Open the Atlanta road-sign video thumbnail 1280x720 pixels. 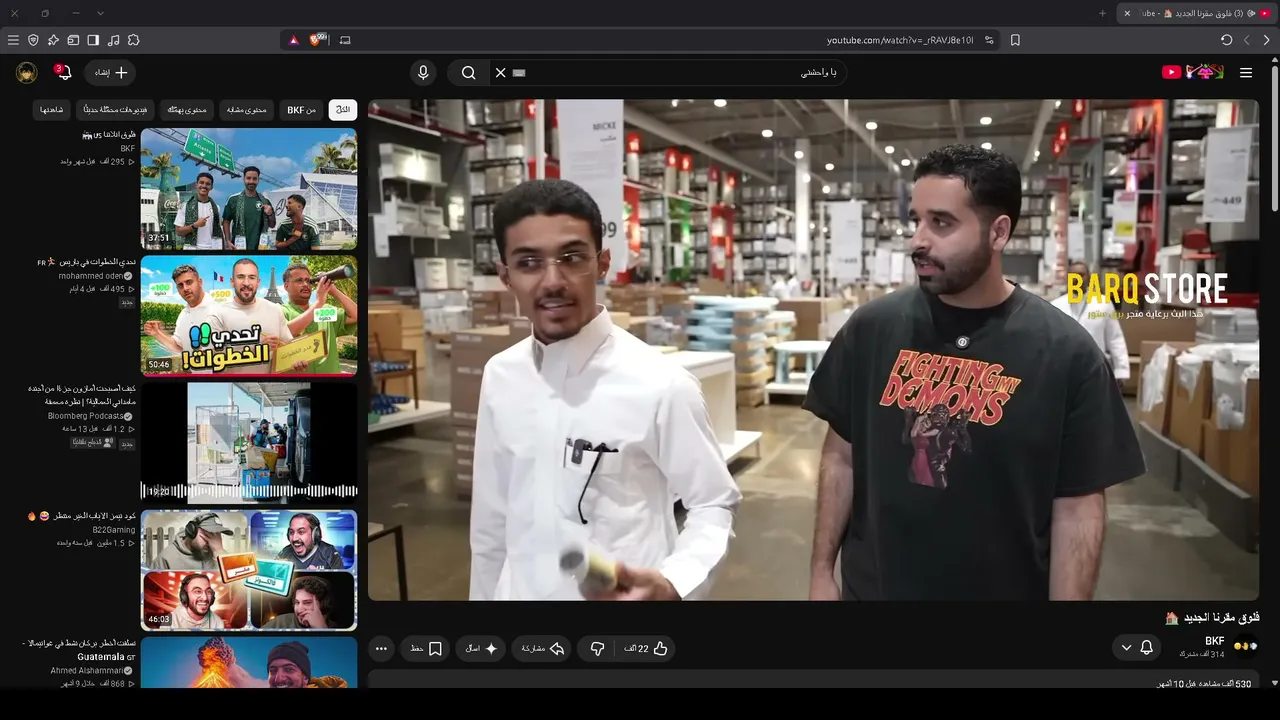tap(249, 188)
